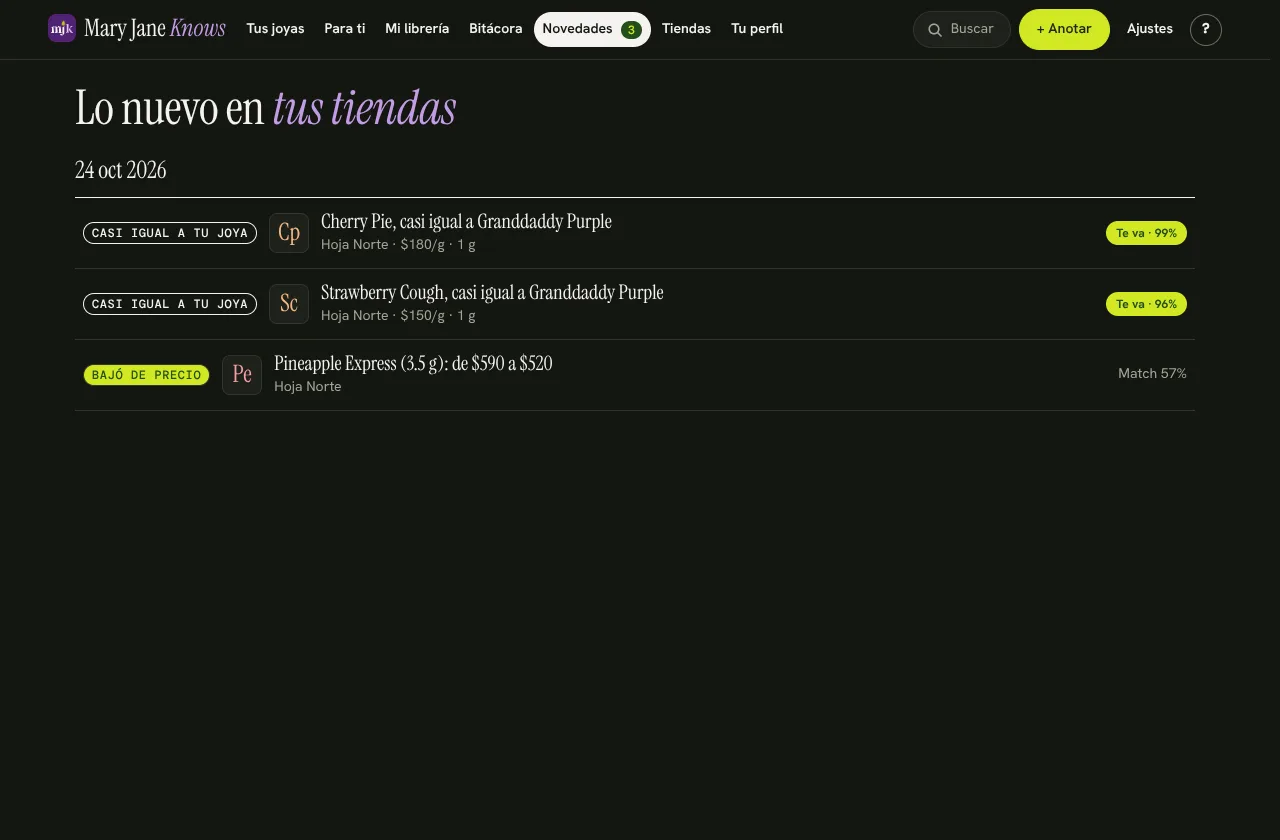Open help via question mark icon
Image resolution: width=1280 pixels, height=840 pixels.
coord(1206,30)
